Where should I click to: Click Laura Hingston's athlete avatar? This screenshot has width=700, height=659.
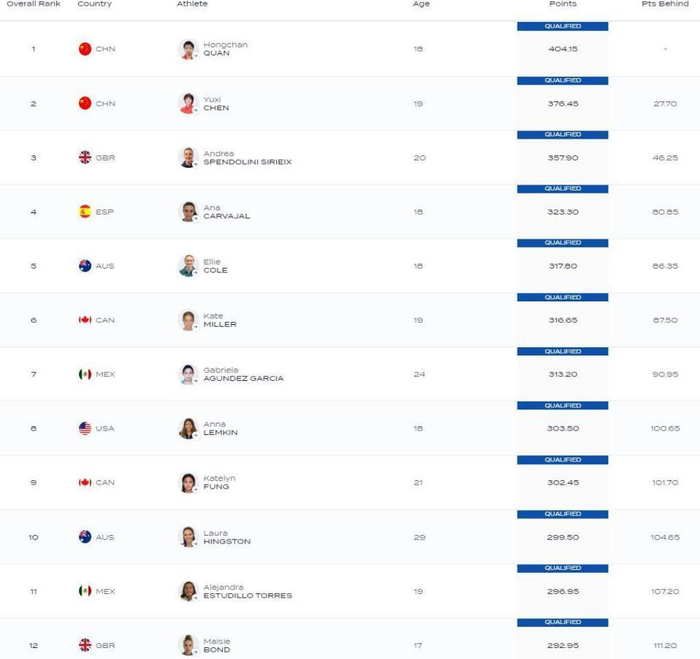click(188, 537)
